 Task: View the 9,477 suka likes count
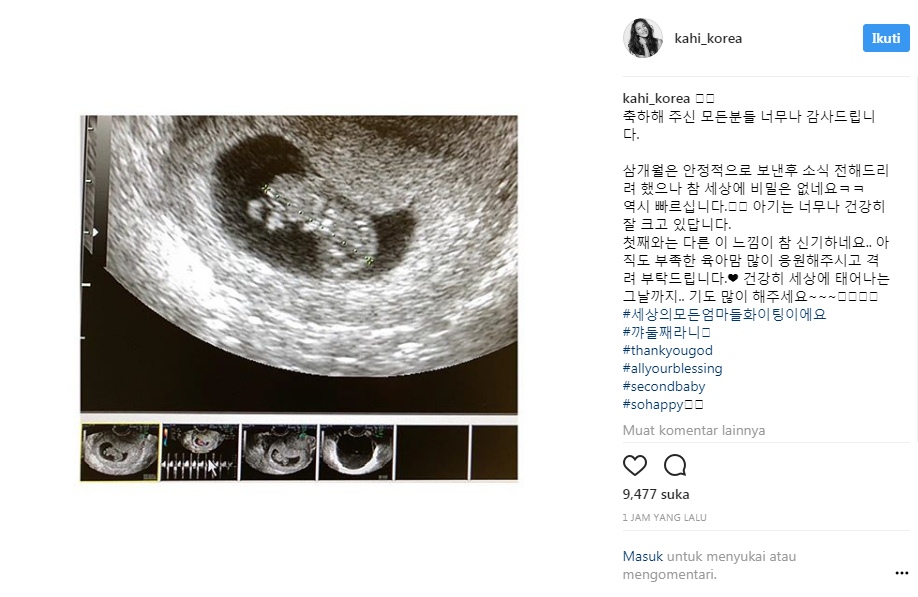[x=656, y=495]
